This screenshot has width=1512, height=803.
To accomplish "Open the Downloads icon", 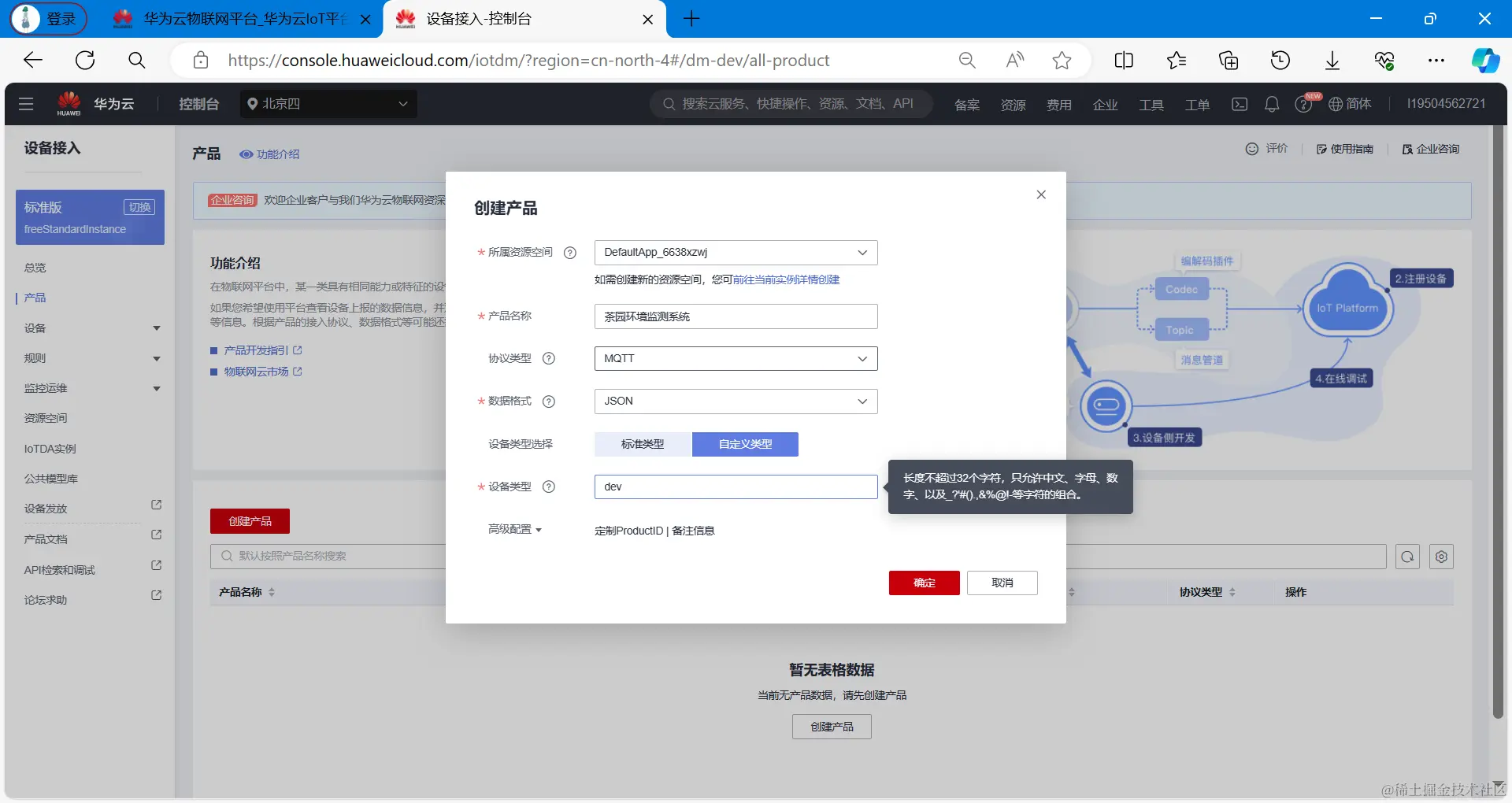I will [x=1332, y=61].
